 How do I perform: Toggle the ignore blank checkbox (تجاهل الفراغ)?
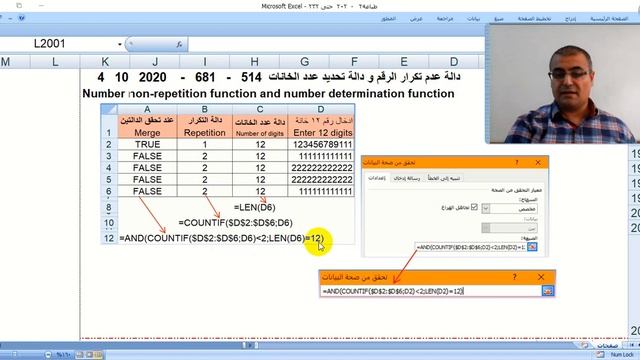click(474, 207)
